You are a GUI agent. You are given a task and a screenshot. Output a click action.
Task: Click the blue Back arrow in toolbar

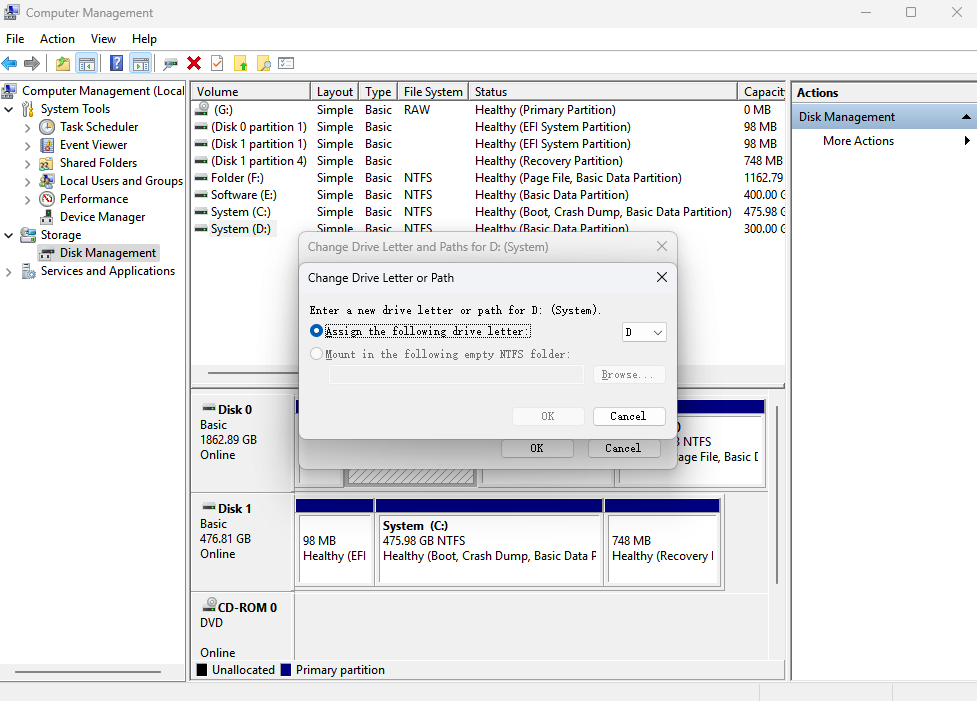click(10, 63)
